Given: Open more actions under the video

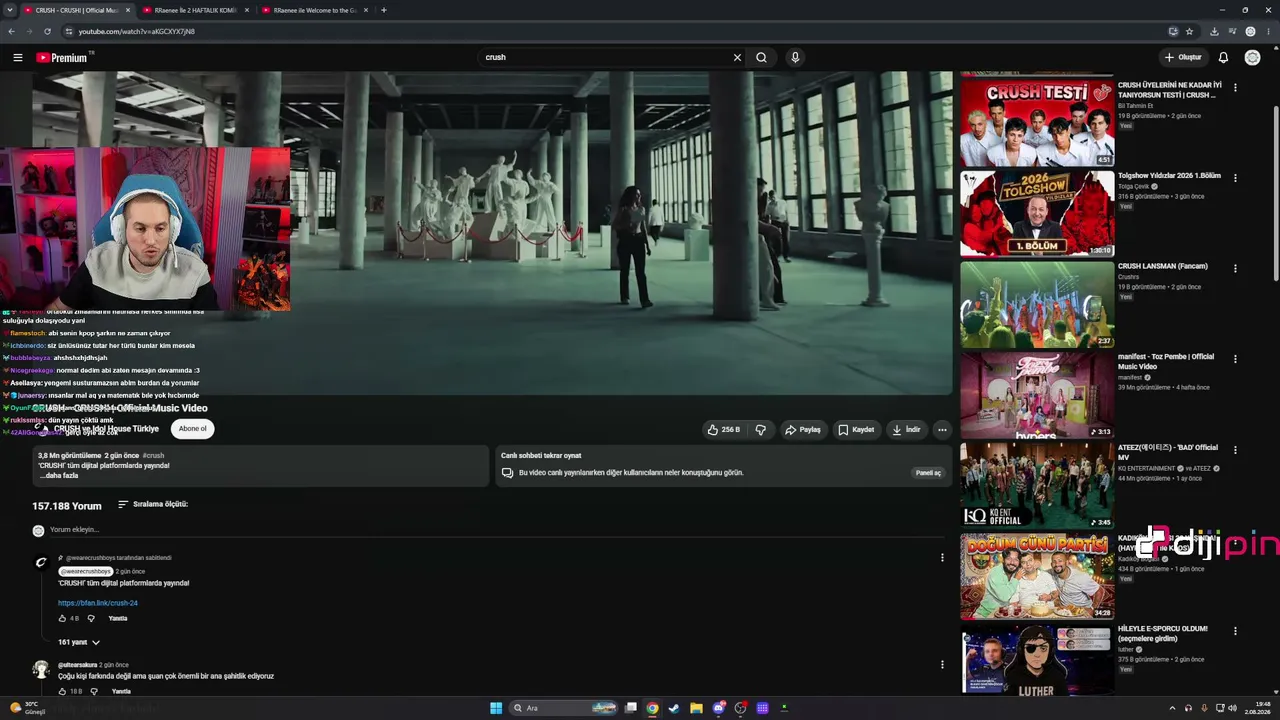Looking at the screenshot, I should click(x=942, y=430).
